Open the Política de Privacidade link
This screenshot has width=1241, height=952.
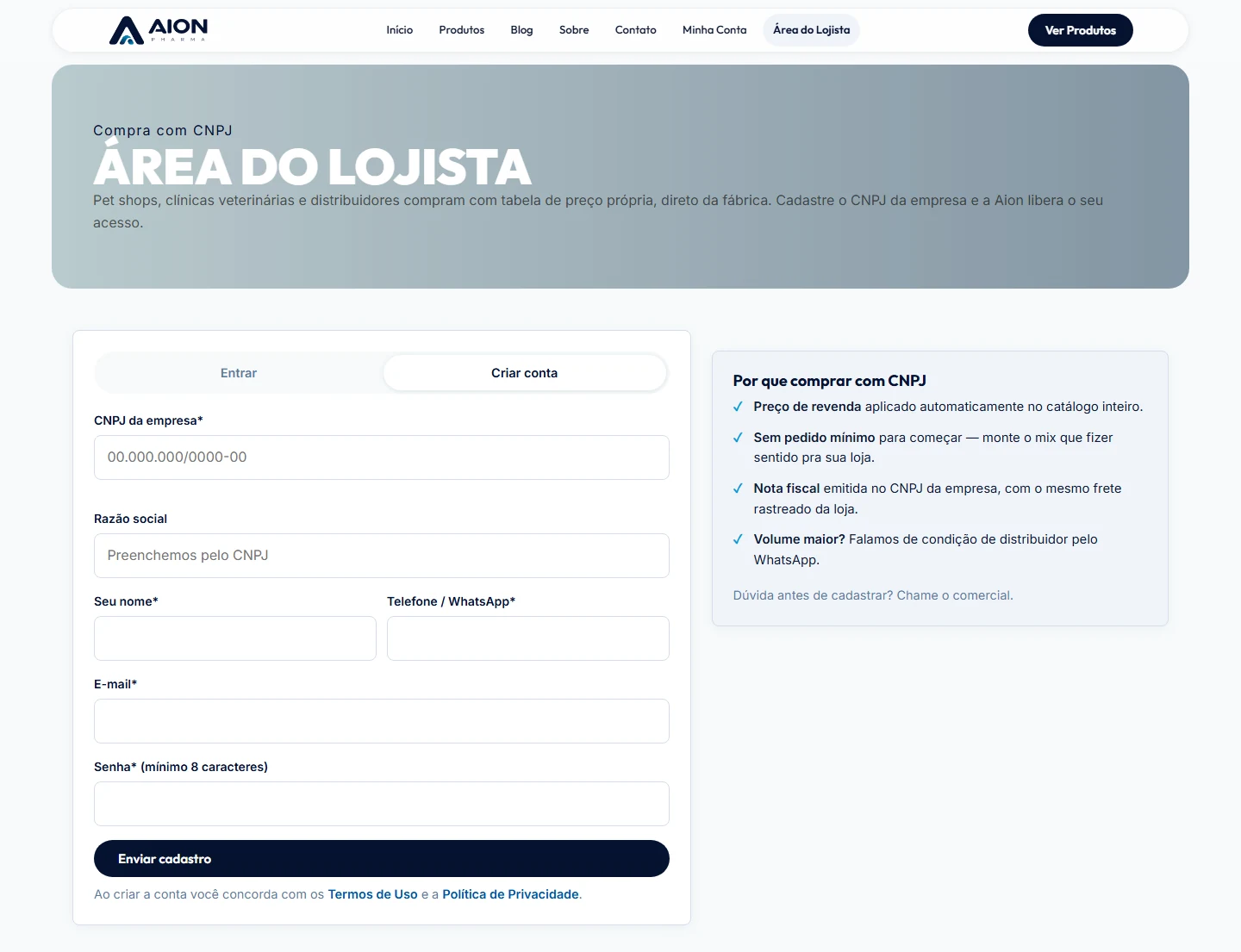pos(510,894)
